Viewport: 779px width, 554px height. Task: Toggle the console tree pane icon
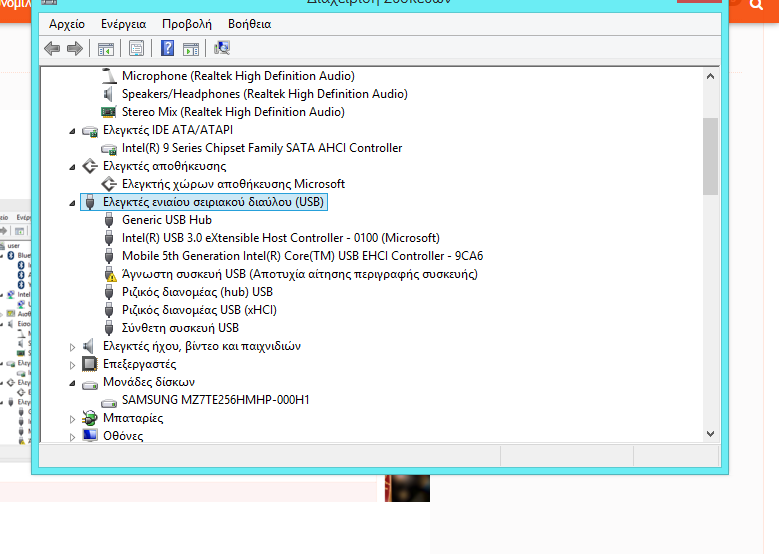point(106,48)
